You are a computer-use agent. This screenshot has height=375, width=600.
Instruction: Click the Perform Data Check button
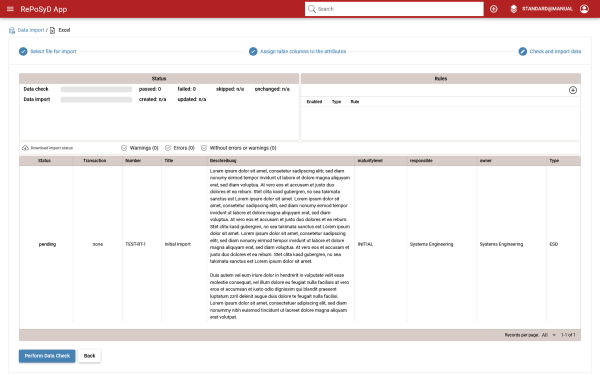click(x=47, y=356)
